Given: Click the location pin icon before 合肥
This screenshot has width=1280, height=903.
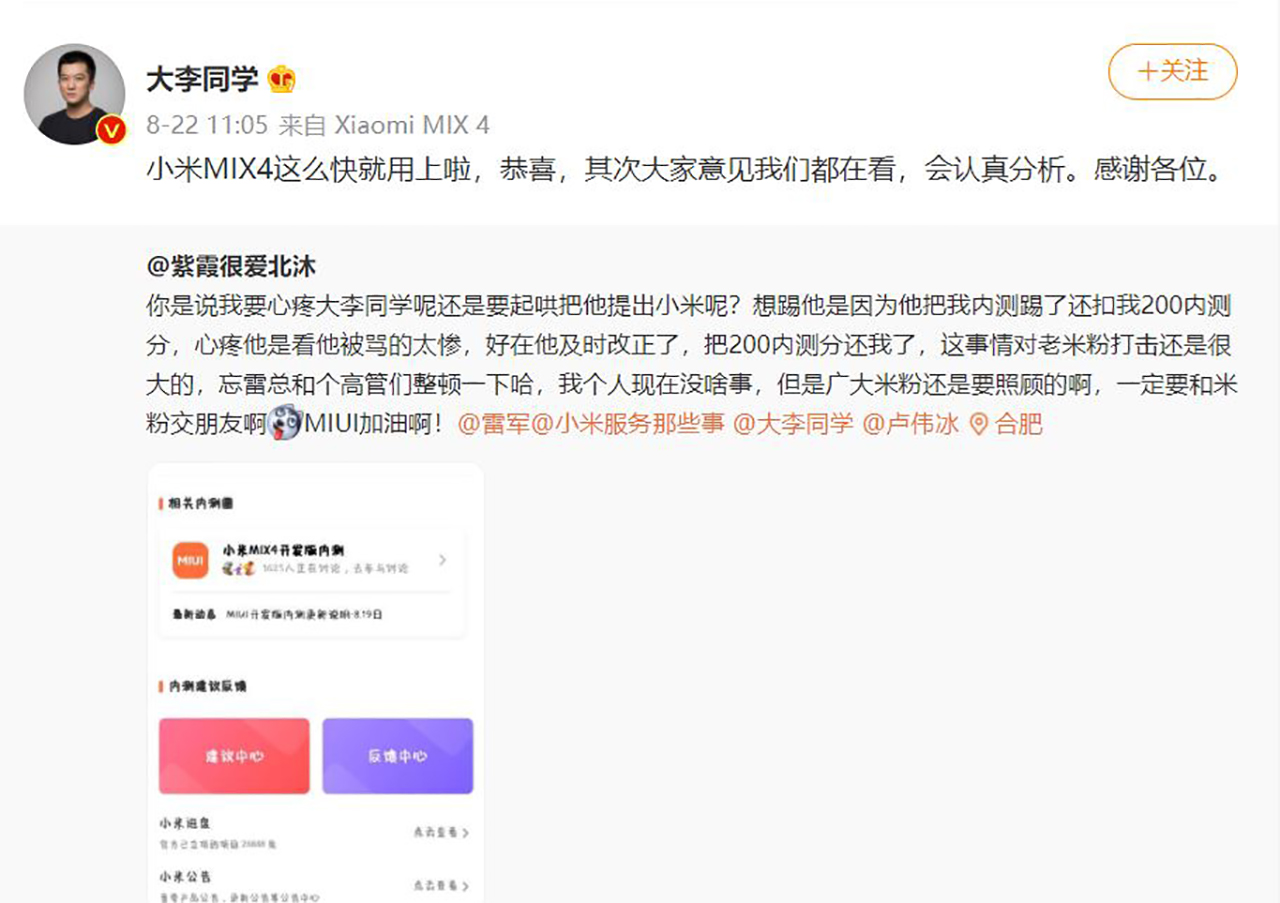Looking at the screenshot, I should click(979, 424).
